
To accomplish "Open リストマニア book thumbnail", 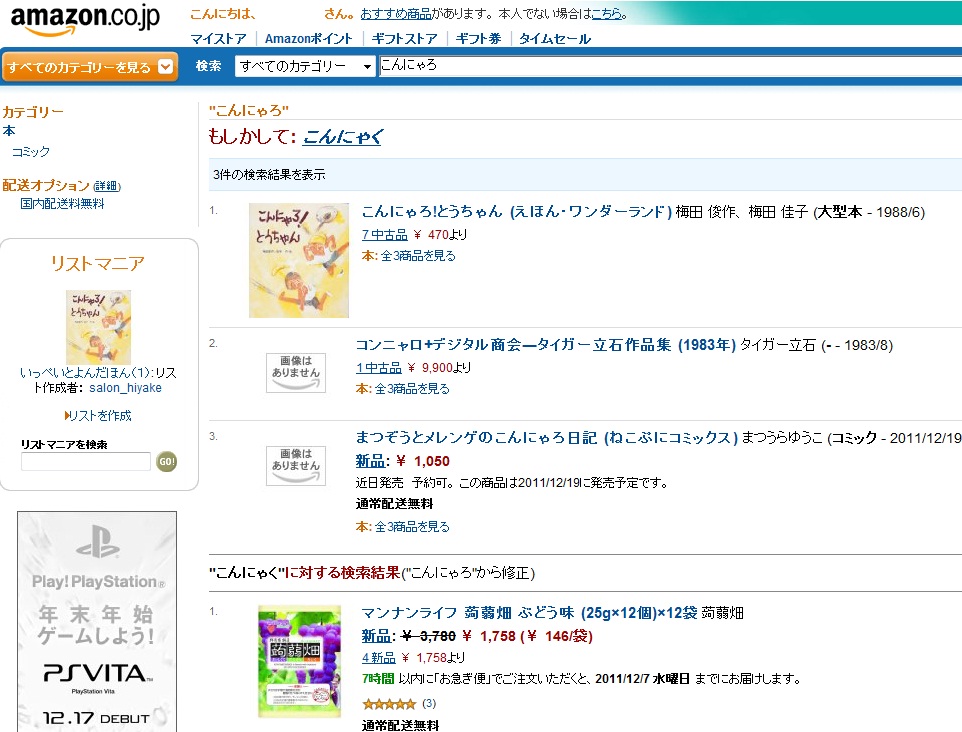I will point(98,327).
